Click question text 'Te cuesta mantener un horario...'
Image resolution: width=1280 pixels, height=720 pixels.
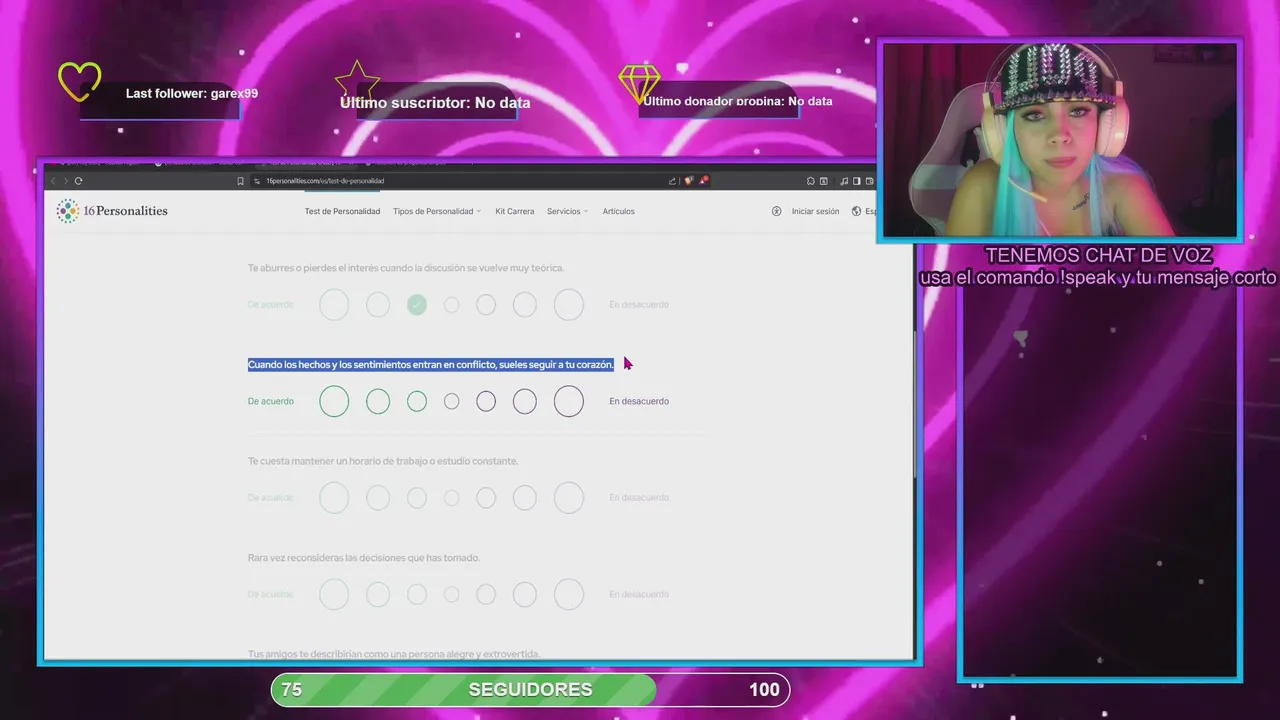(383, 461)
